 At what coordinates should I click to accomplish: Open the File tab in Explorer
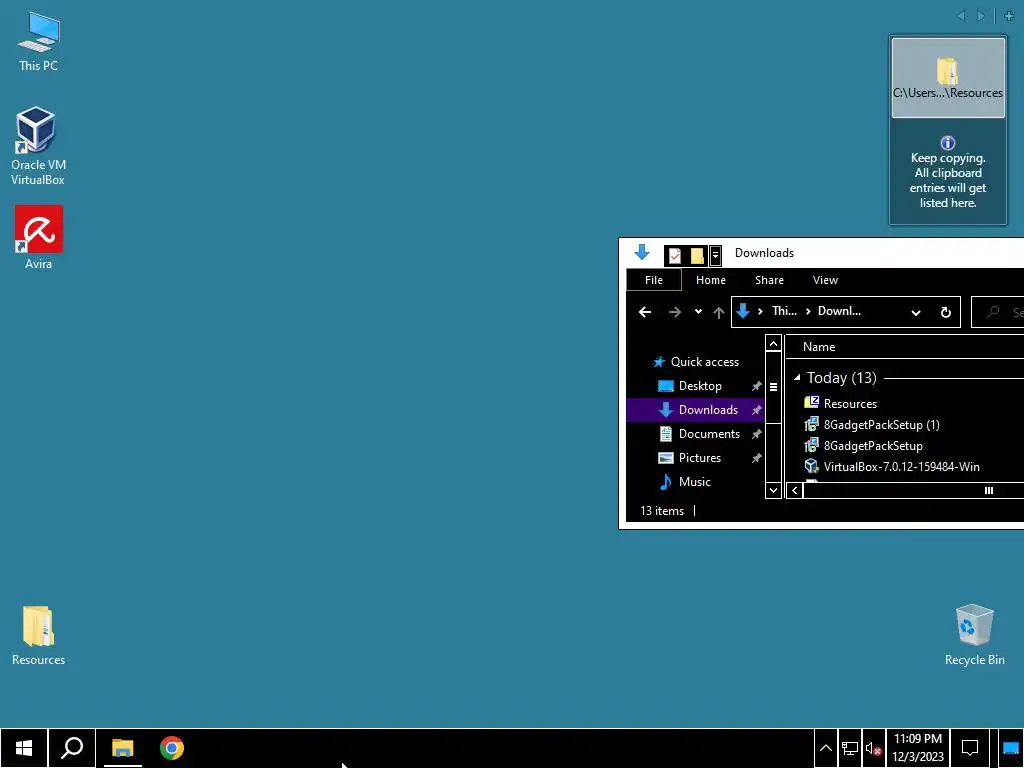tap(654, 280)
